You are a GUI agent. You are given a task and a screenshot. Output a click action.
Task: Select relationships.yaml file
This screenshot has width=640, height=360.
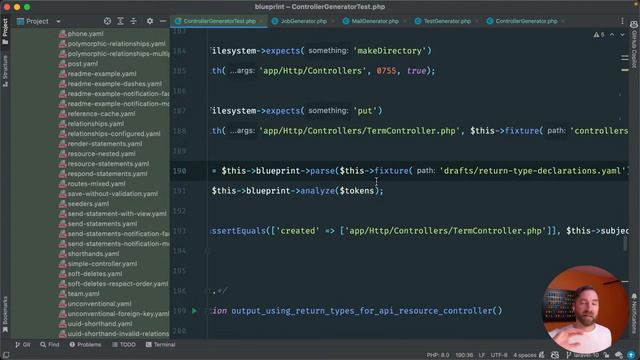[x=96, y=124]
